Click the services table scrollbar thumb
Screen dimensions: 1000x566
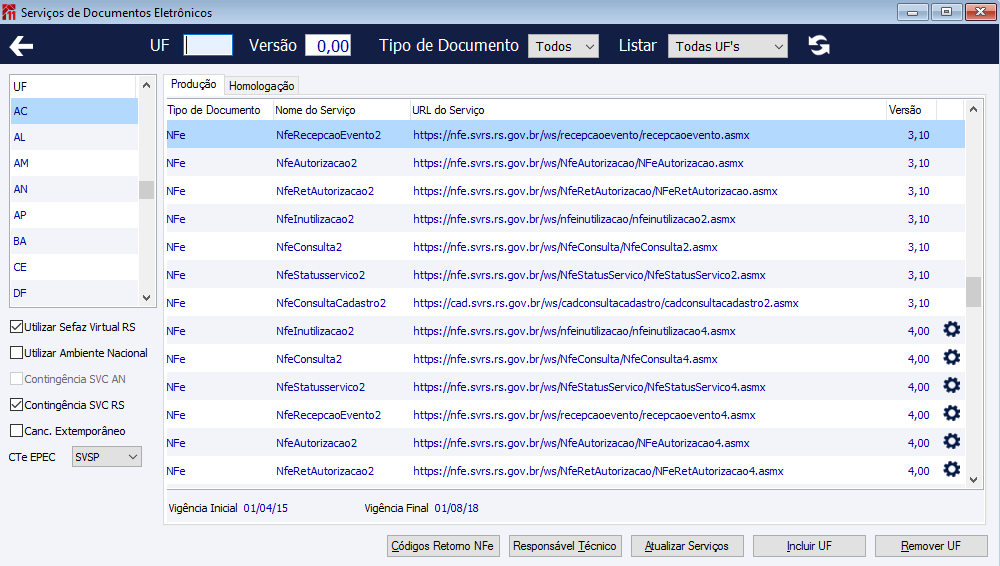click(973, 292)
